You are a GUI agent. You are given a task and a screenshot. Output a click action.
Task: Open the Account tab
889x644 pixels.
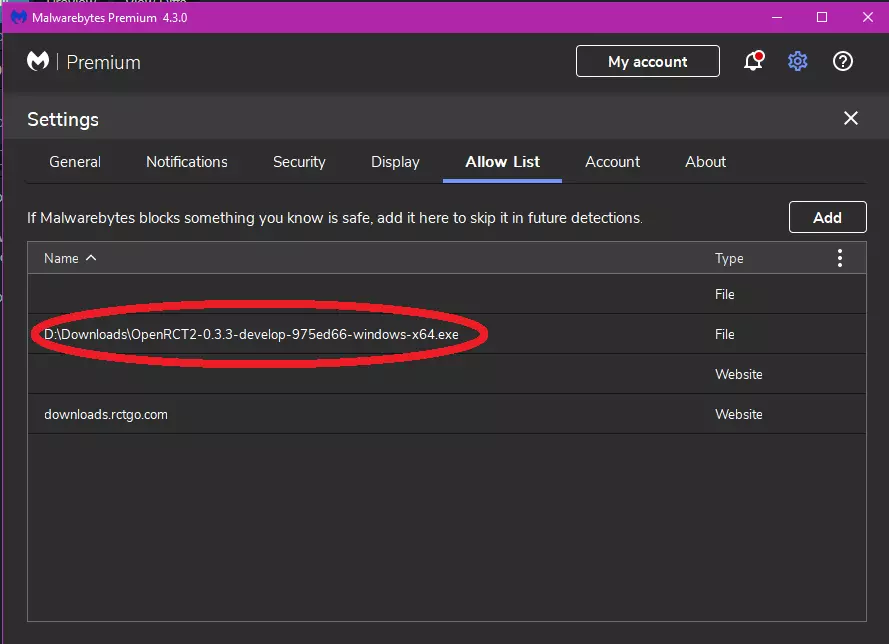pos(612,162)
